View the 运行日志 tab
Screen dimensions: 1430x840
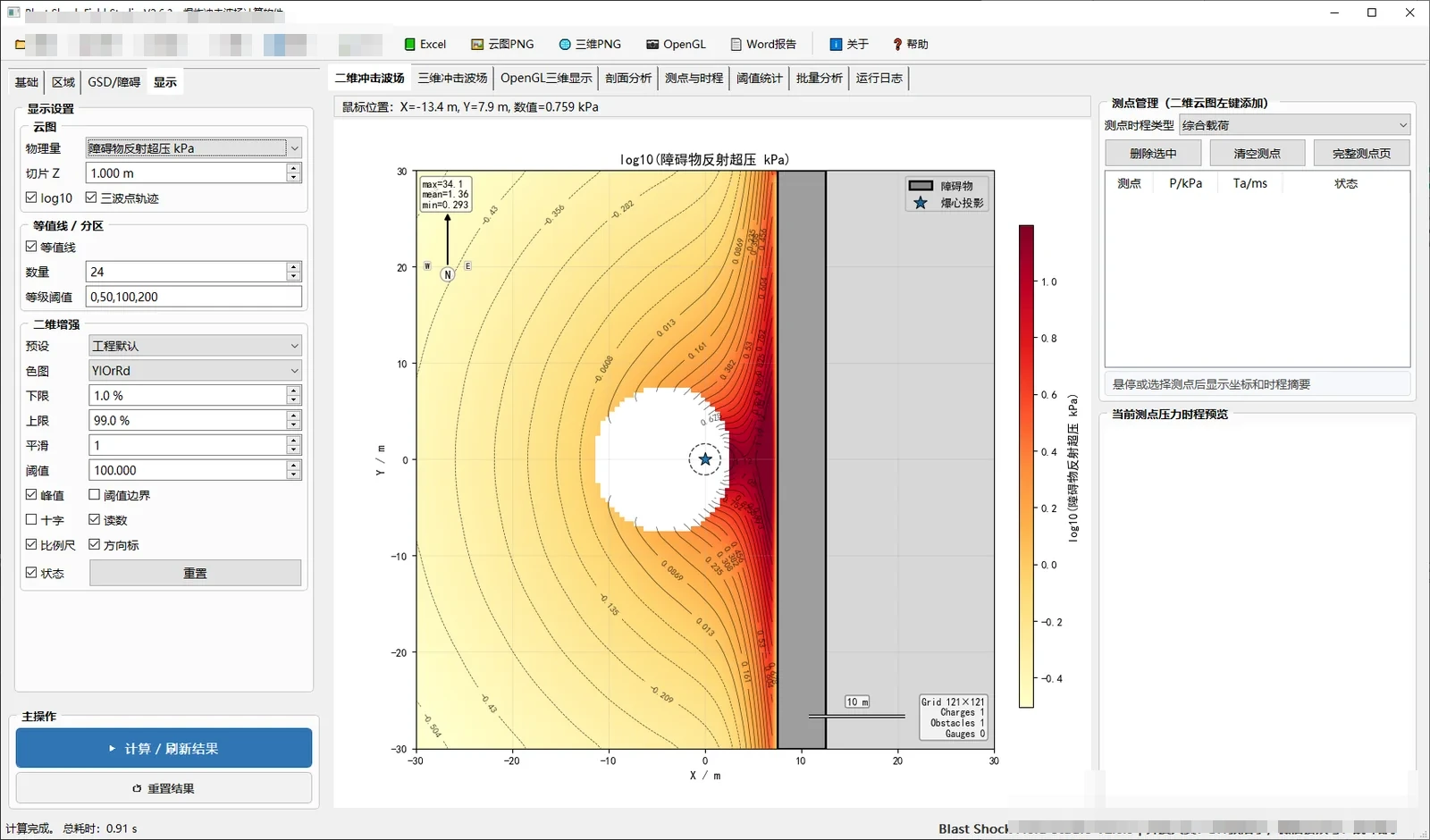click(x=879, y=79)
